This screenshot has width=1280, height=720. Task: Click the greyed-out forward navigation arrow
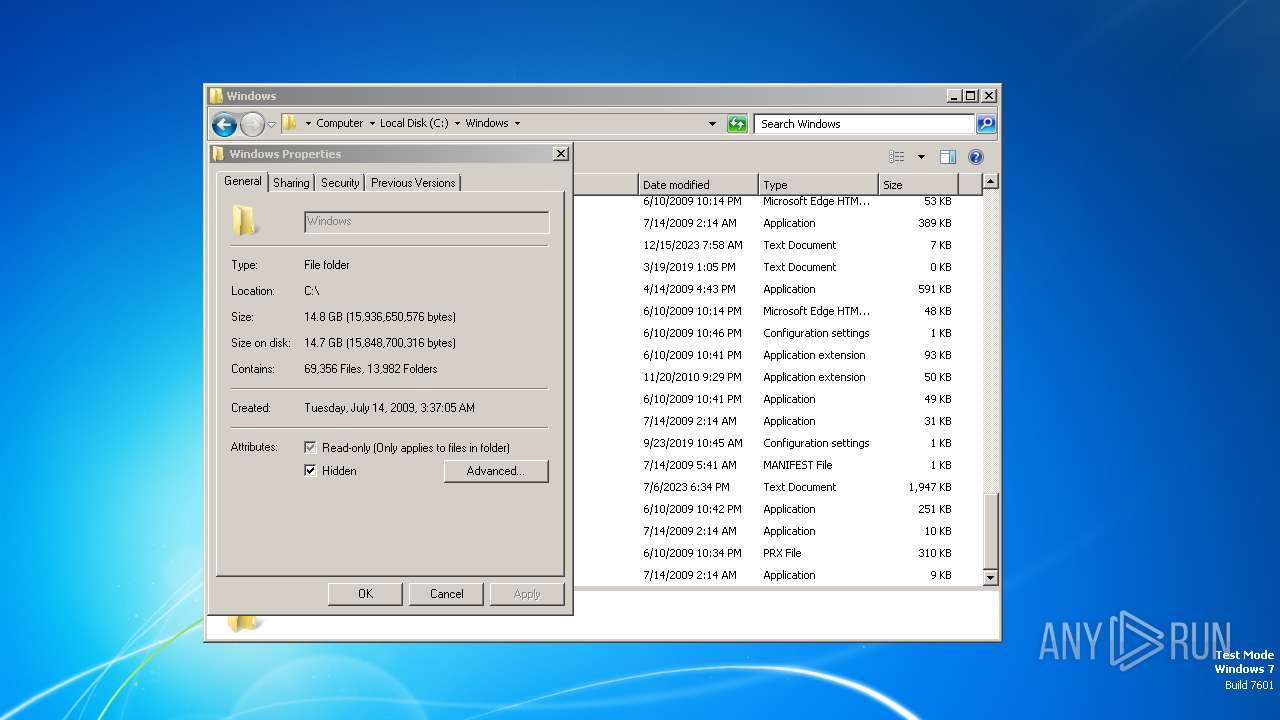(x=252, y=124)
